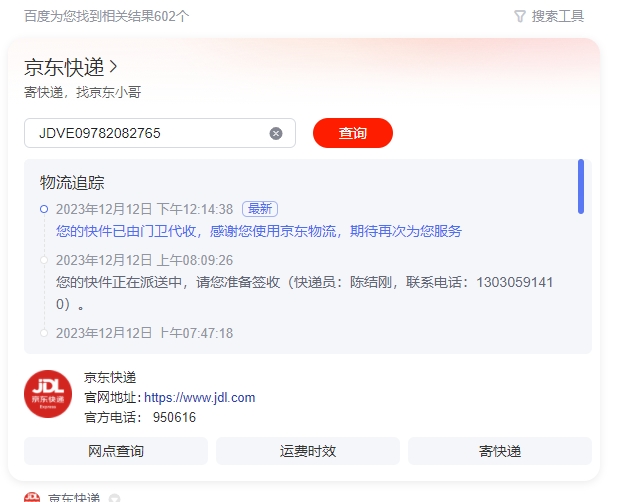Click the red 查询 button
Viewport: 618px width, 502px height.
(353, 133)
